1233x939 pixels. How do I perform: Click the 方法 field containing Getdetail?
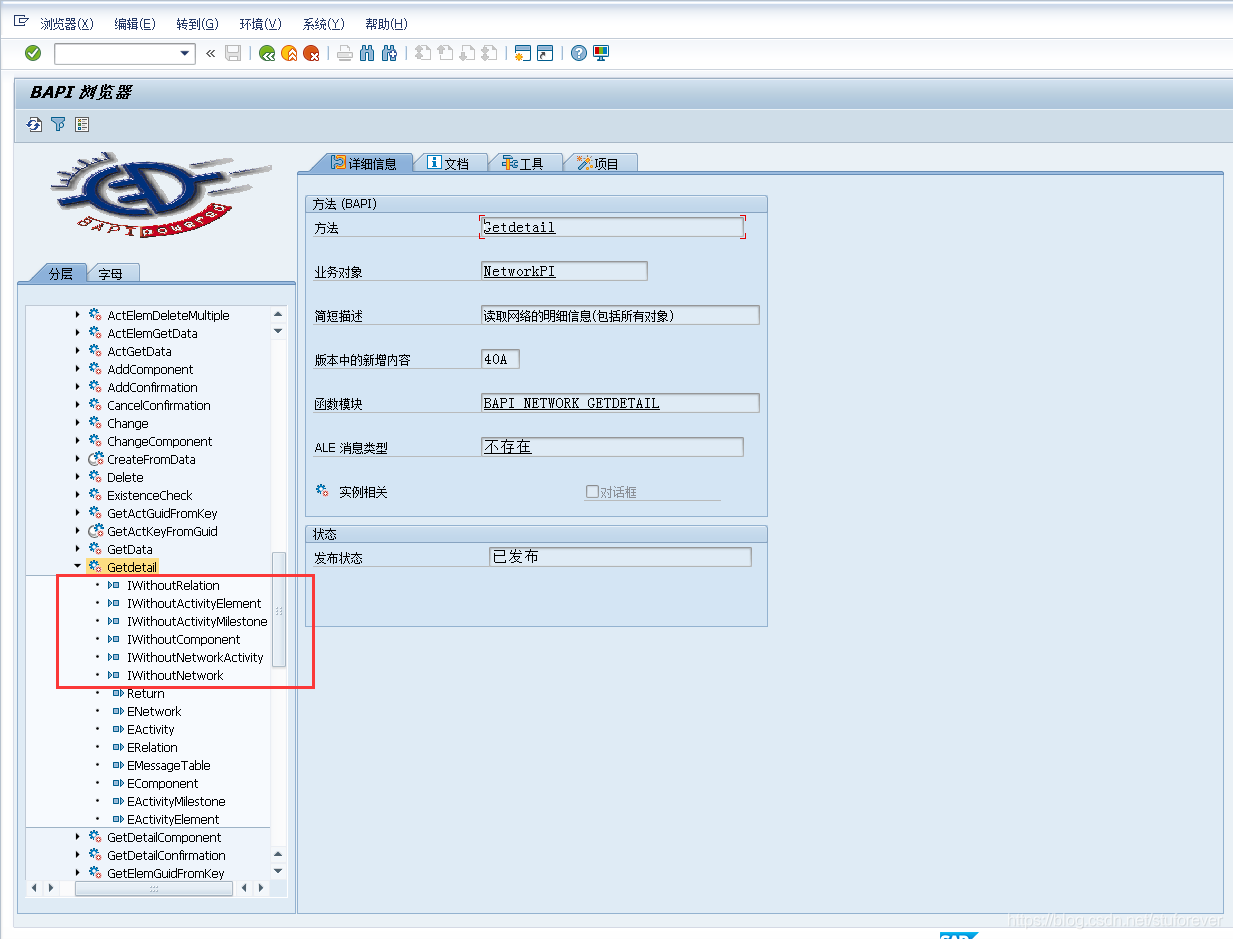point(611,227)
